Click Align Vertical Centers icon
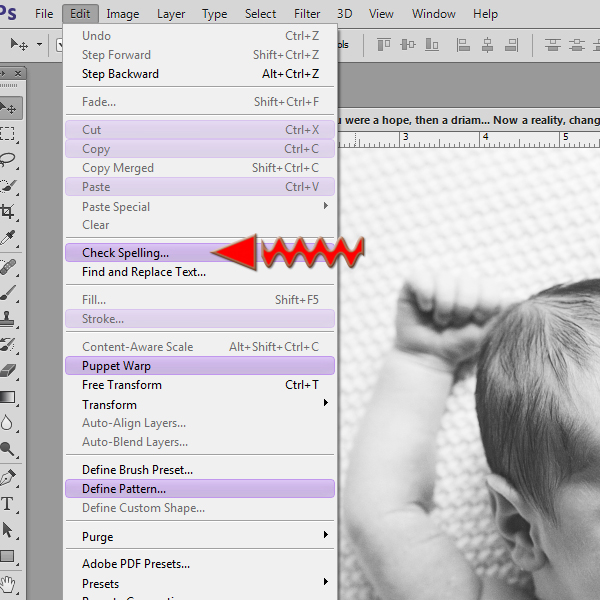Viewport: 600px width, 600px height. click(x=408, y=45)
